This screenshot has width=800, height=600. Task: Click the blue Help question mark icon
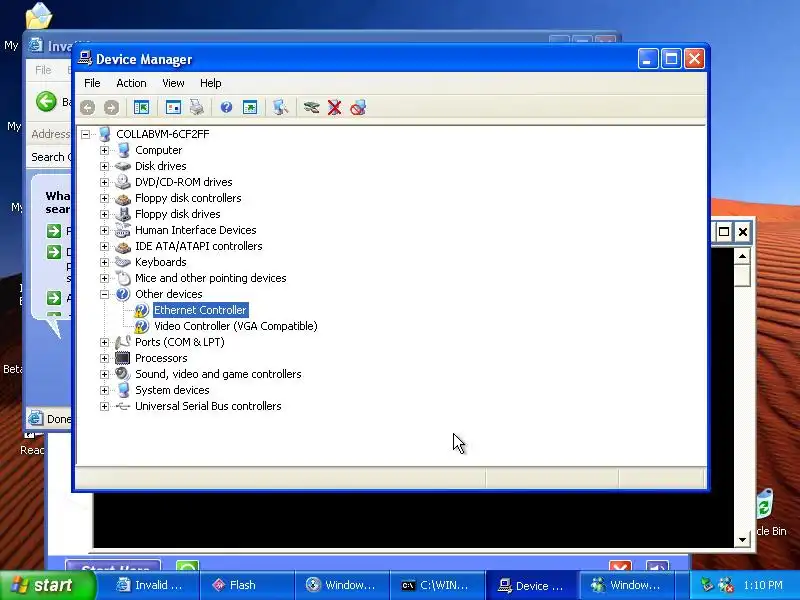point(226,107)
